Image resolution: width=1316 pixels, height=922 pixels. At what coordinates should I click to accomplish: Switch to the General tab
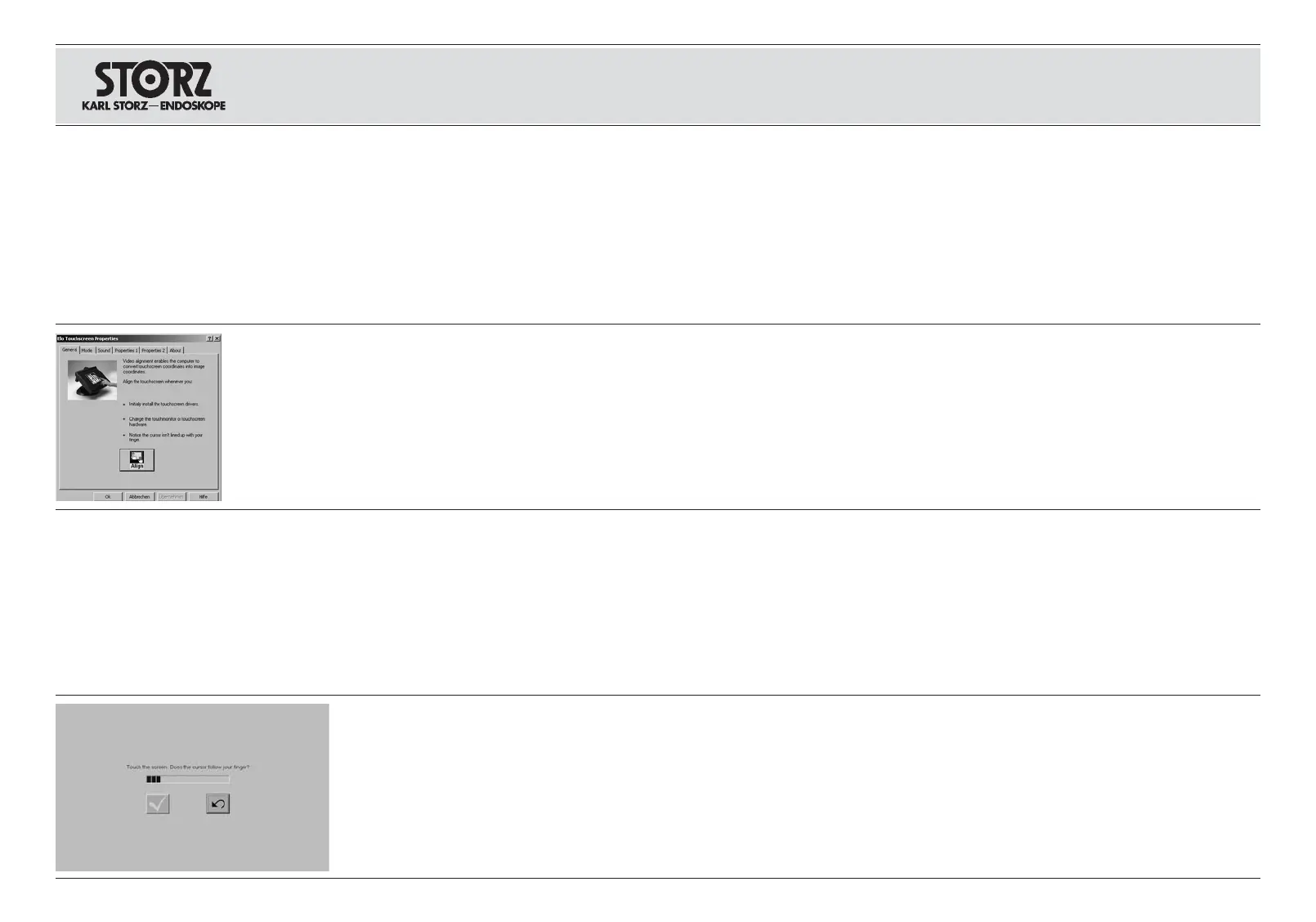point(69,350)
